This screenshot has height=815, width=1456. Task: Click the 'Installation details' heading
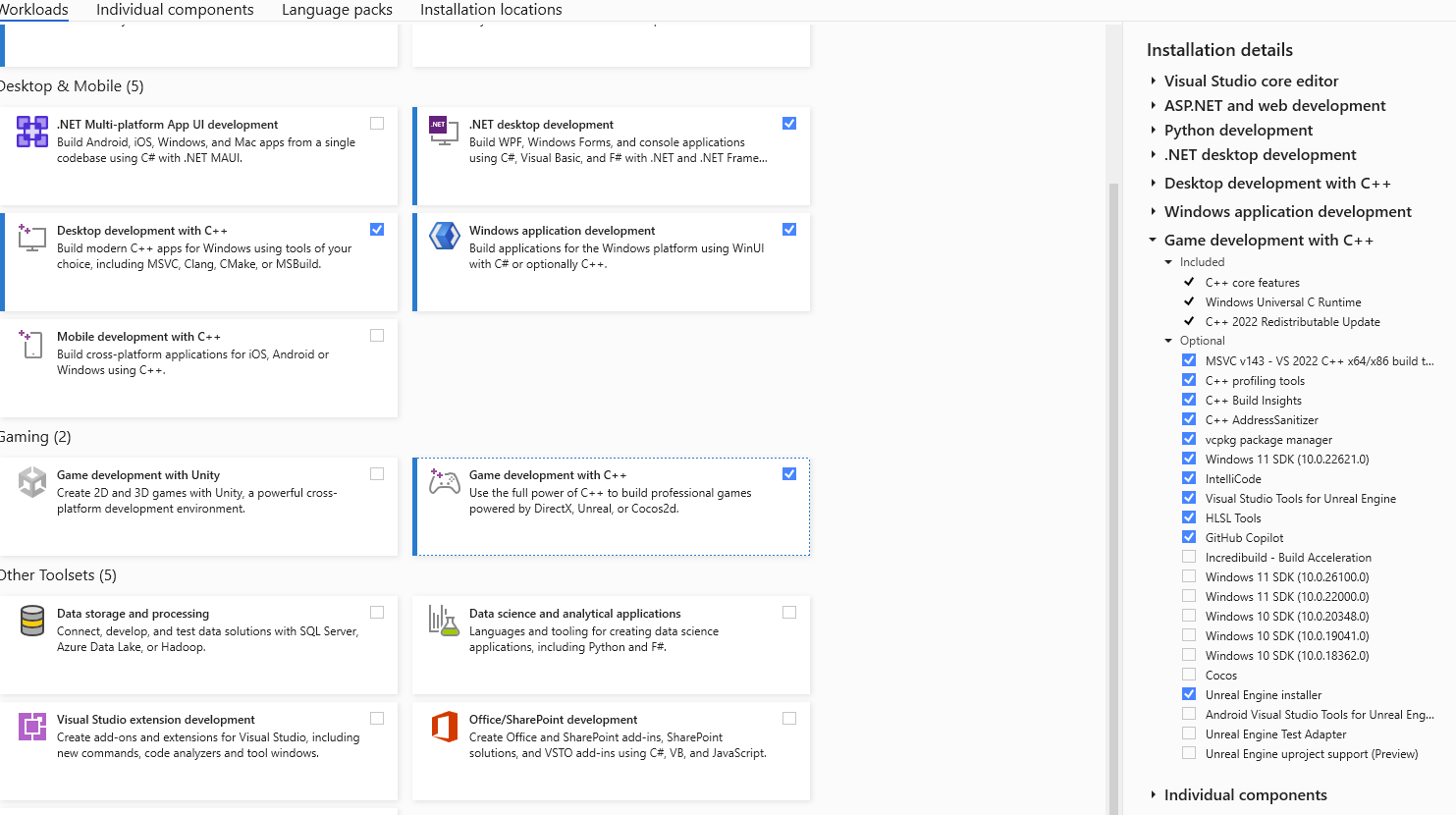(1219, 50)
